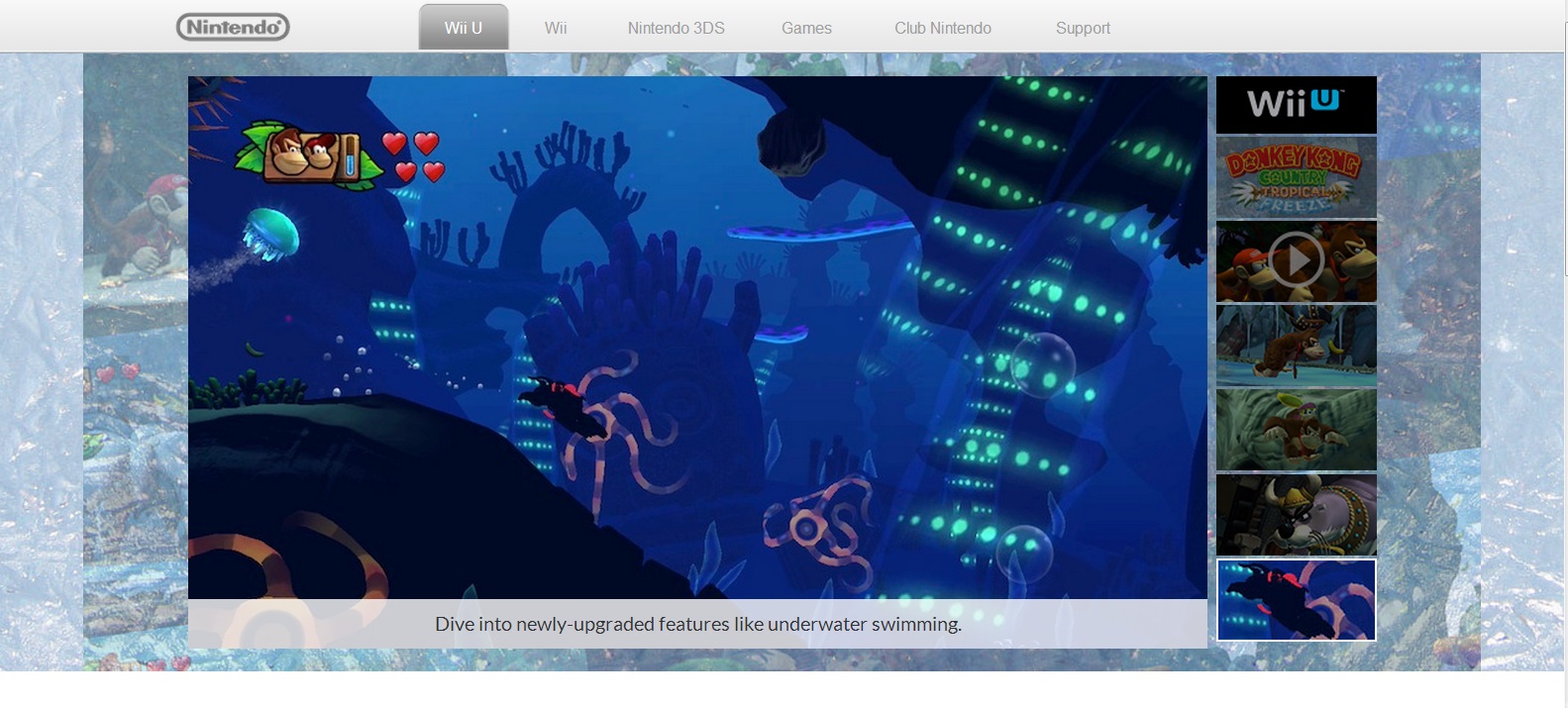Visit the Club Nintendo link

[942, 28]
